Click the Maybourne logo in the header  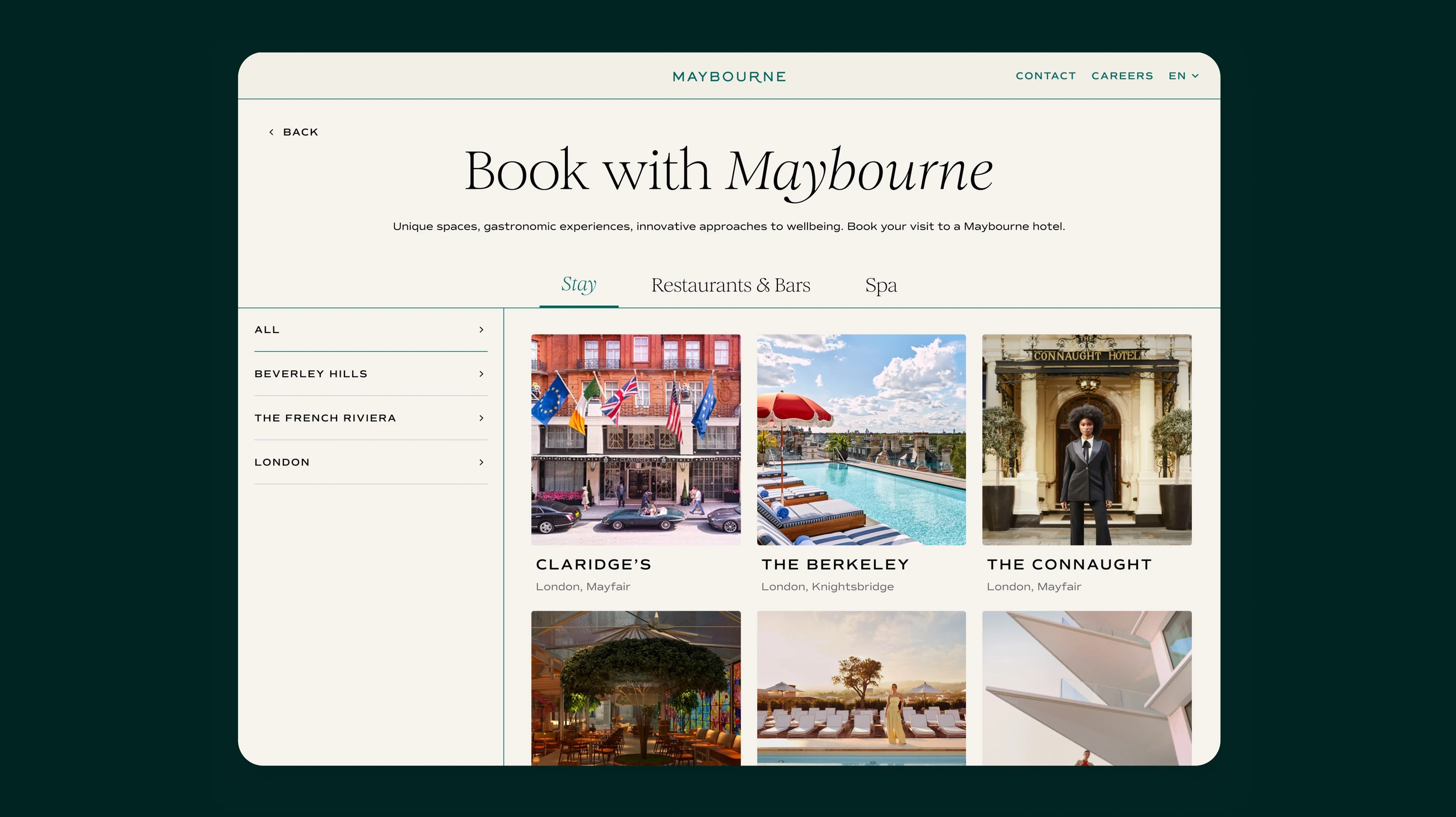pos(729,77)
